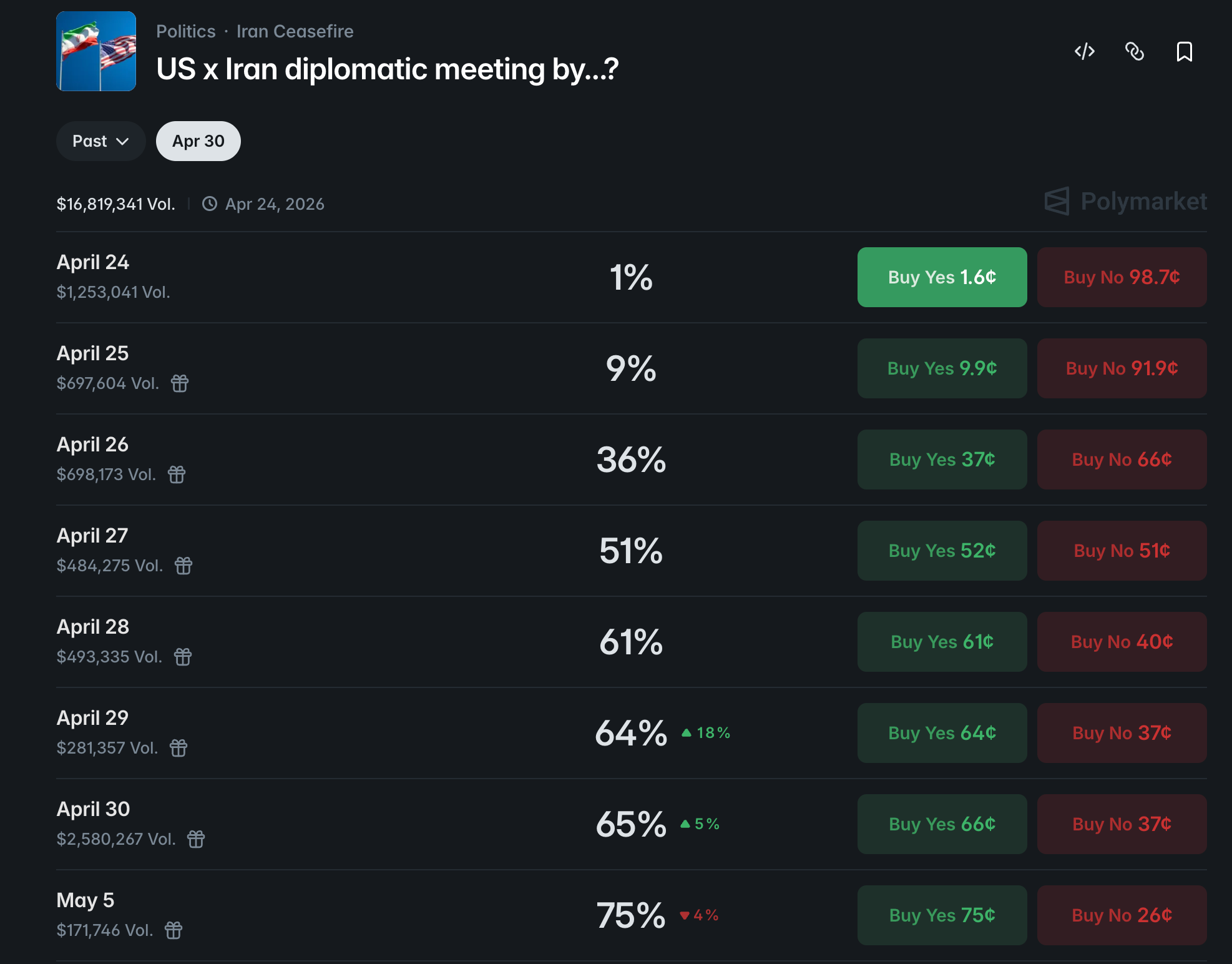Click the US and Iran flags thumbnail

pos(96,51)
